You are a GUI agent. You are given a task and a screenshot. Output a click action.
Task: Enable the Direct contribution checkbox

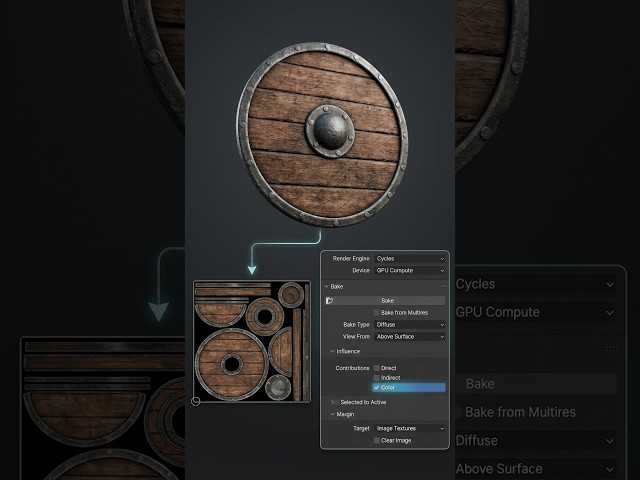tap(377, 368)
